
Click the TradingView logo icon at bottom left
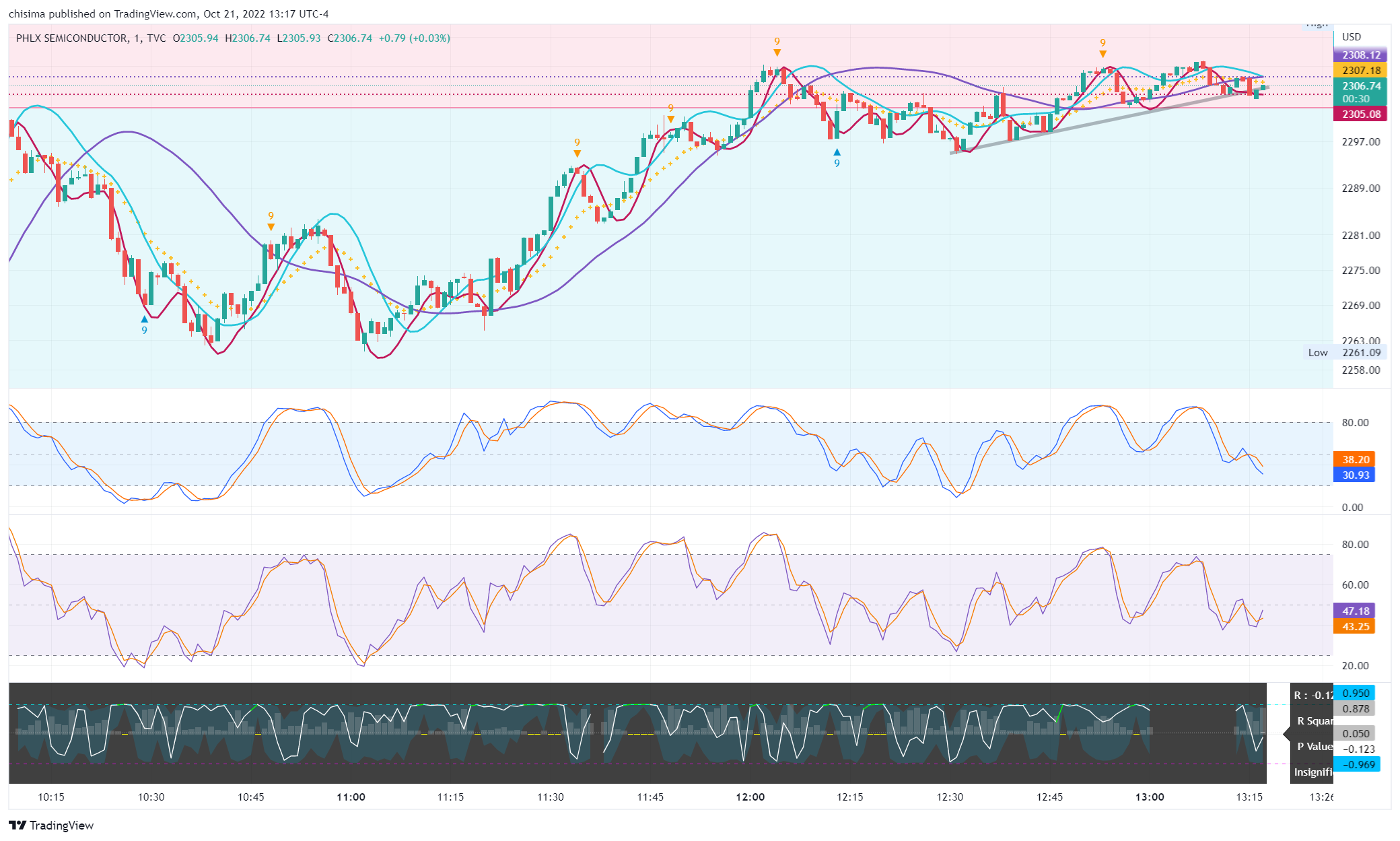point(17,826)
